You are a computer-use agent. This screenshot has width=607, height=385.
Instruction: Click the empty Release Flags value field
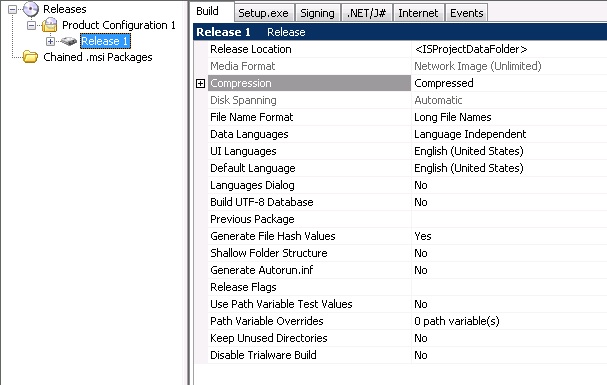click(509, 287)
